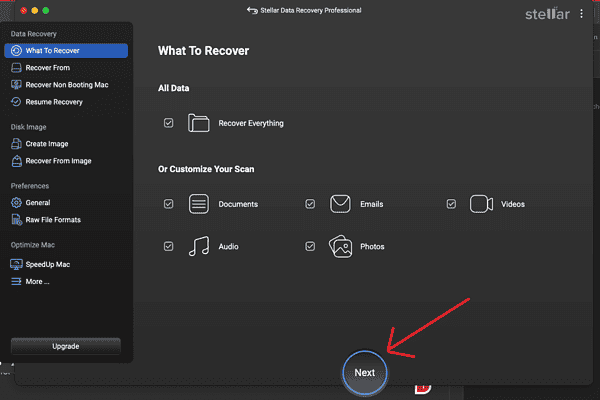Click the Recover Everything folder icon
Viewport: 600px width, 400px height.
198,123
